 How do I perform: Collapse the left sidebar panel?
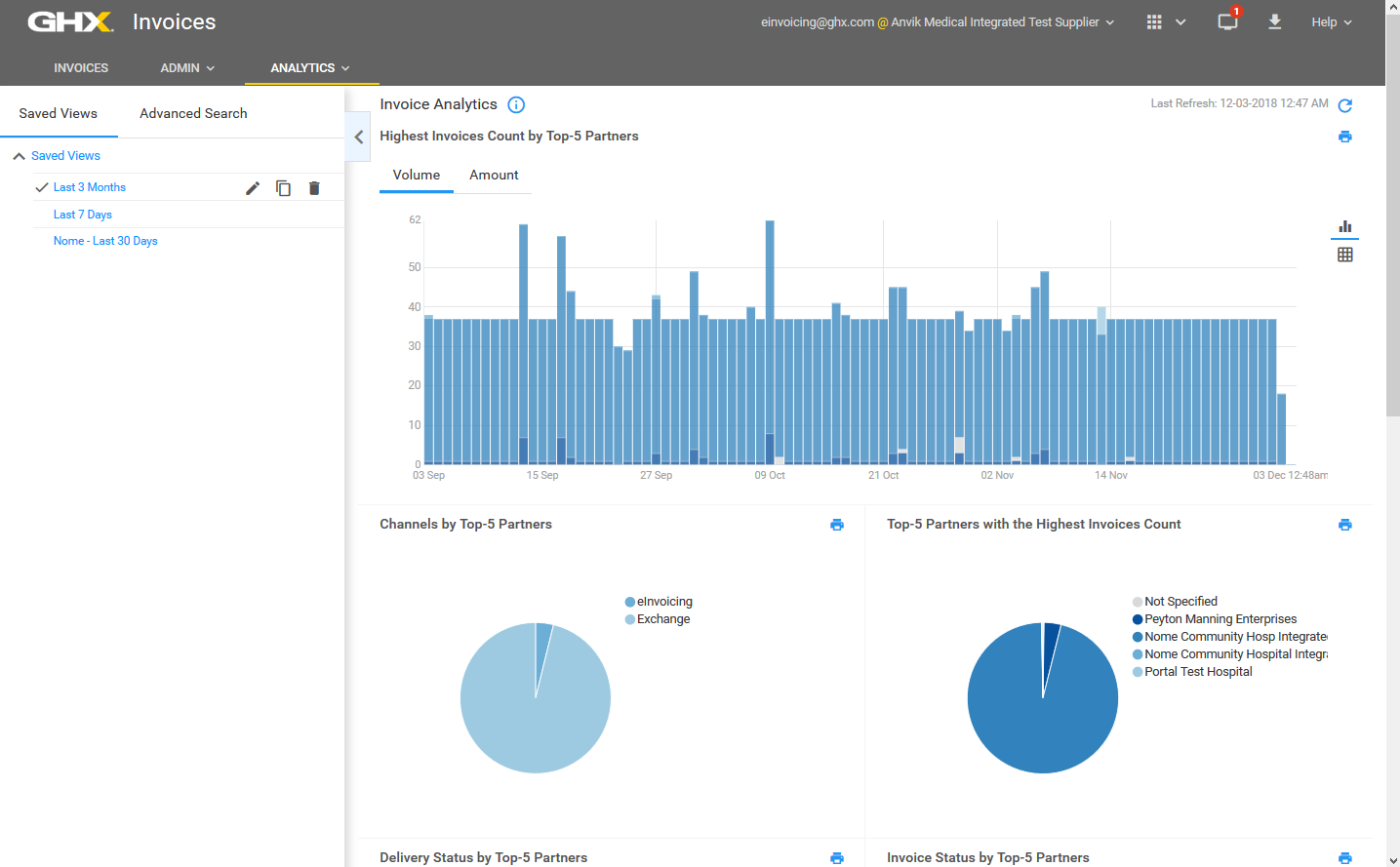pos(358,138)
